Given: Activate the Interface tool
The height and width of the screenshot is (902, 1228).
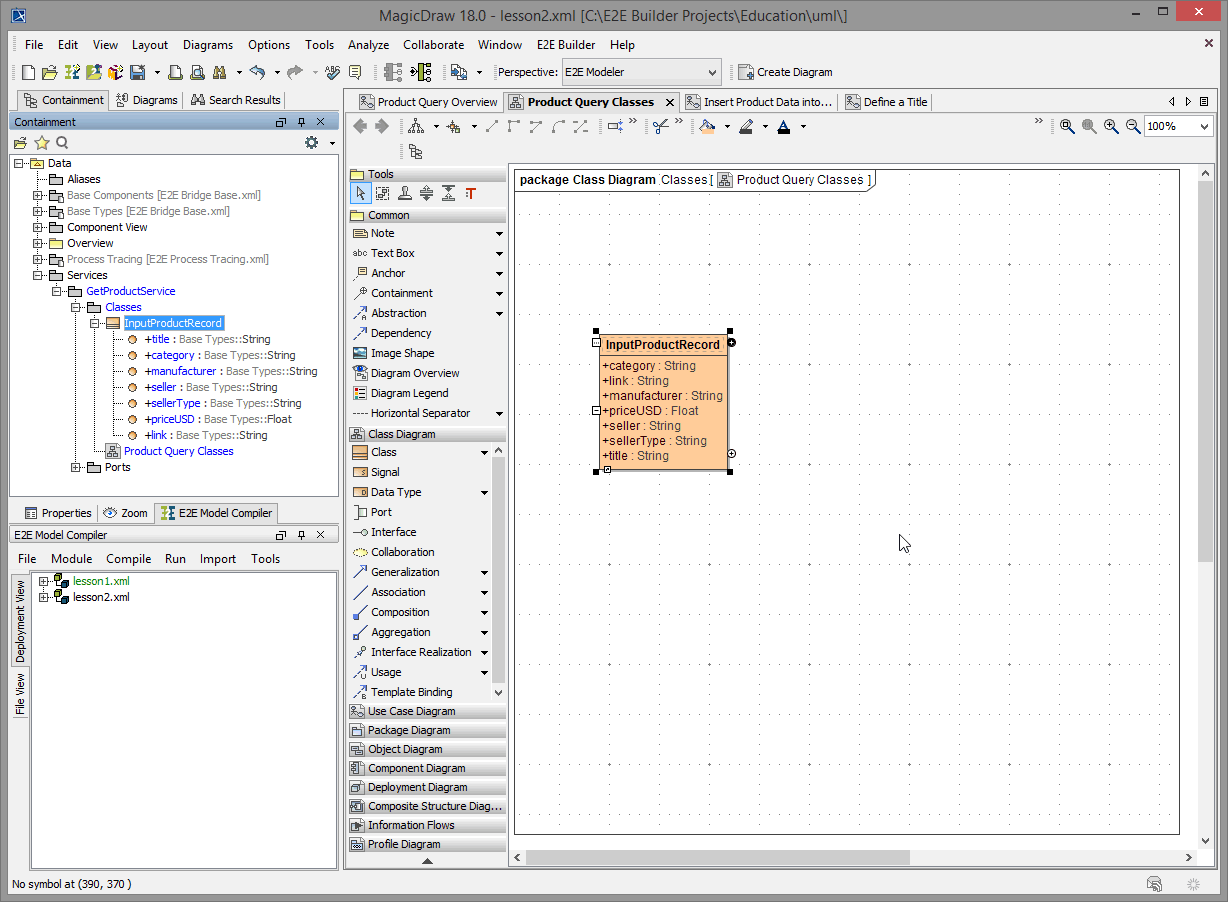Looking at the screenshot, I should pyautogui.click(x=388, y=531).
